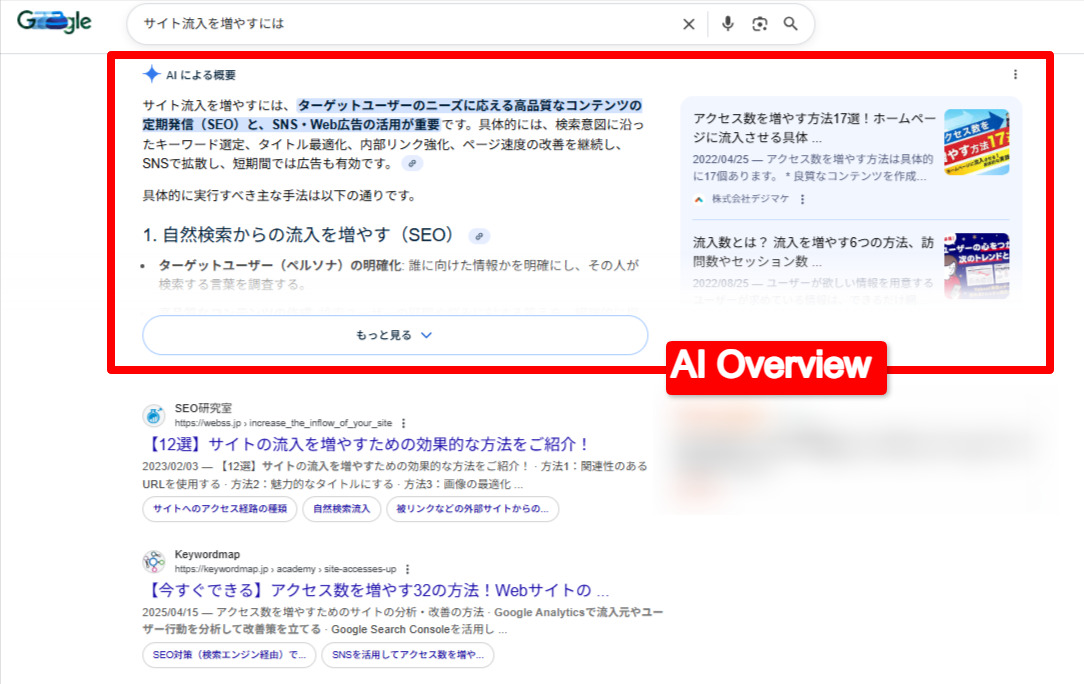Start voice search with microphone icon

[x=727, y=24]
